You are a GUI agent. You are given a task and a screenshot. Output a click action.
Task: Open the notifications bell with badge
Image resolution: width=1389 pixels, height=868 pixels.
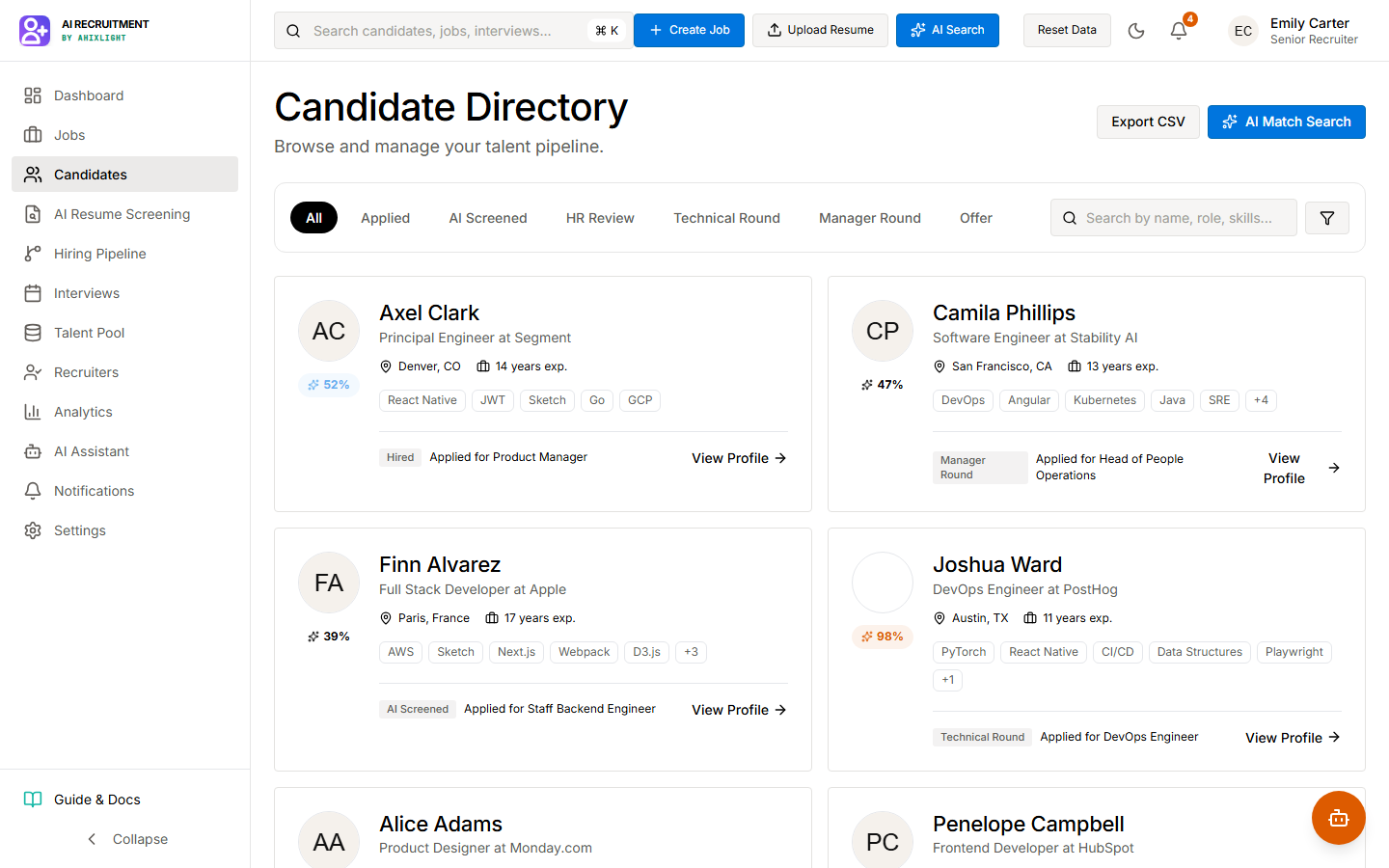tap(1179, 31)
